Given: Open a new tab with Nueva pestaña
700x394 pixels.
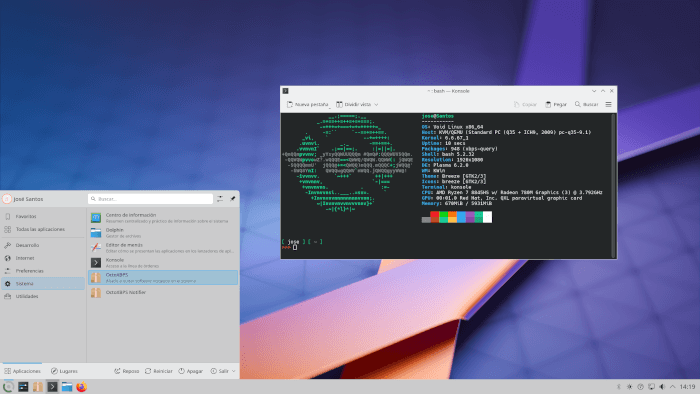Looking at the screenshot, I should coord(308,104).
